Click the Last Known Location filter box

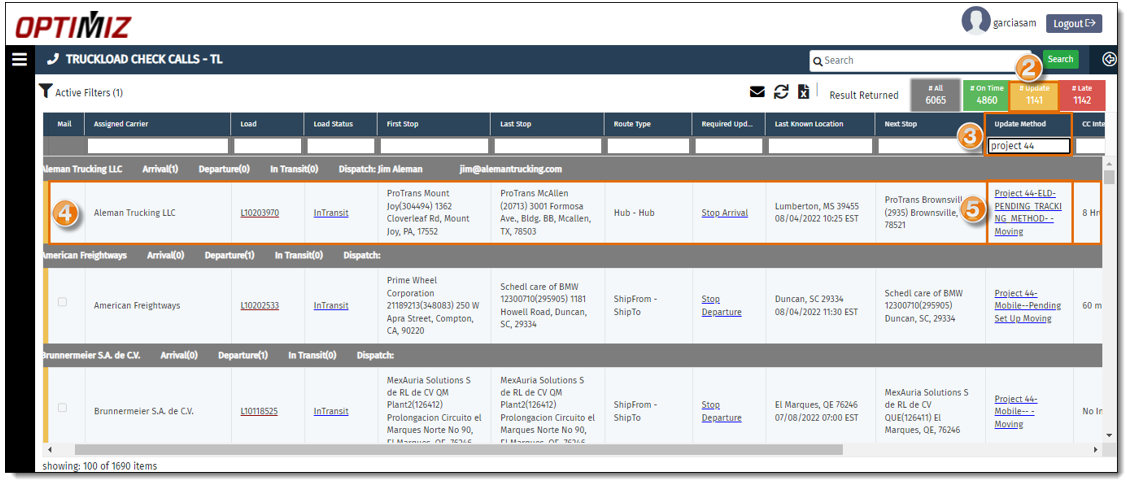(x=821, y=146)
